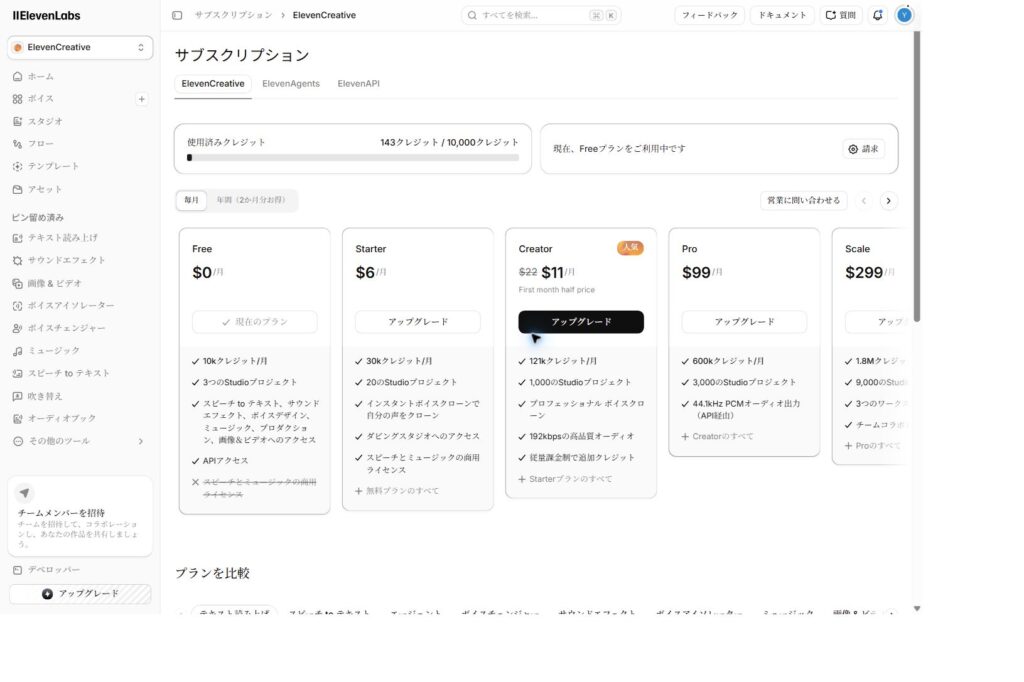1024x682 pixels.
Task: Click 'APIアクセス' feature in Free
Action: pyautogui.click(x=225, y=461)
